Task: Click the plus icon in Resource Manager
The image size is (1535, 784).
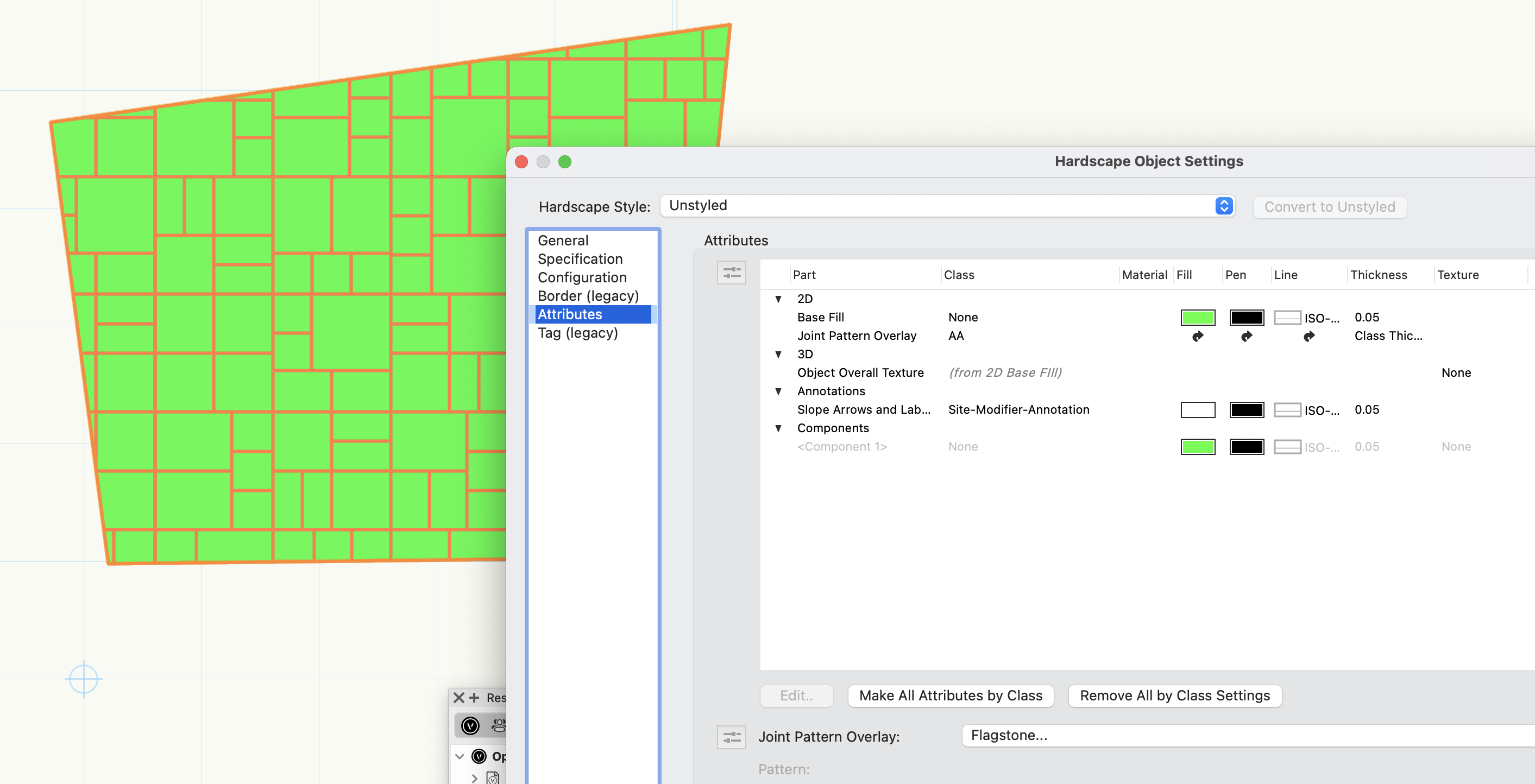Action: 474,698
